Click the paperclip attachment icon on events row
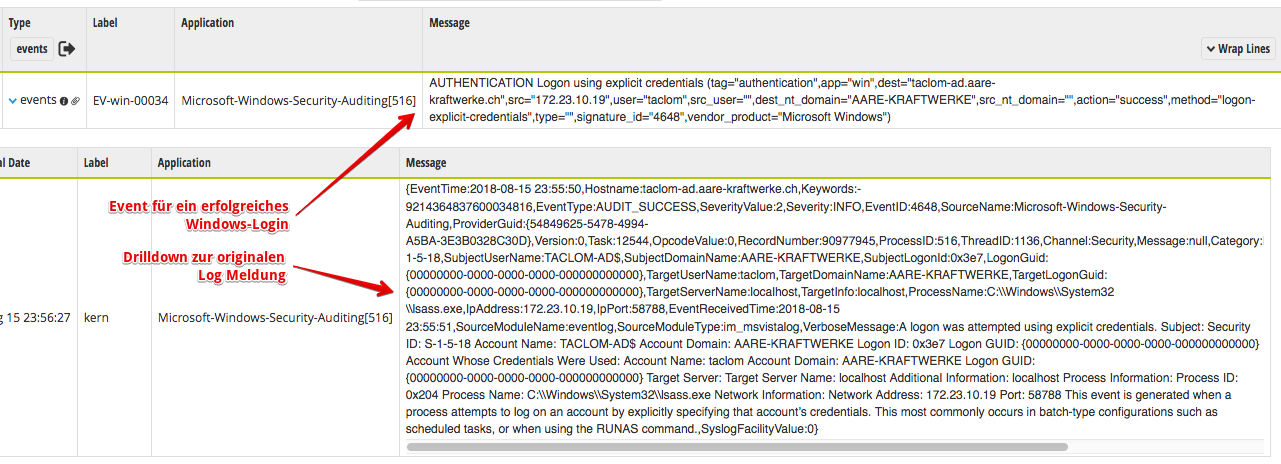The image size is (1281, 464). click(75, 101)
